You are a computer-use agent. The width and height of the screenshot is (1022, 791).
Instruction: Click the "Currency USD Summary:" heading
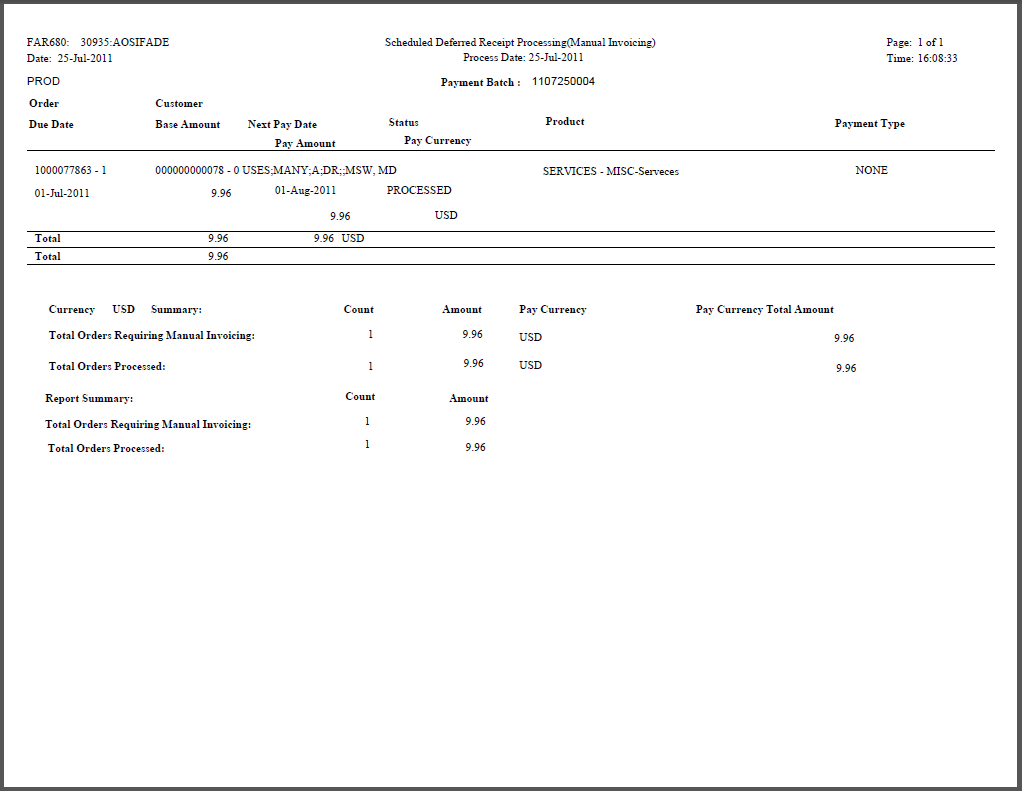(125, 309)
